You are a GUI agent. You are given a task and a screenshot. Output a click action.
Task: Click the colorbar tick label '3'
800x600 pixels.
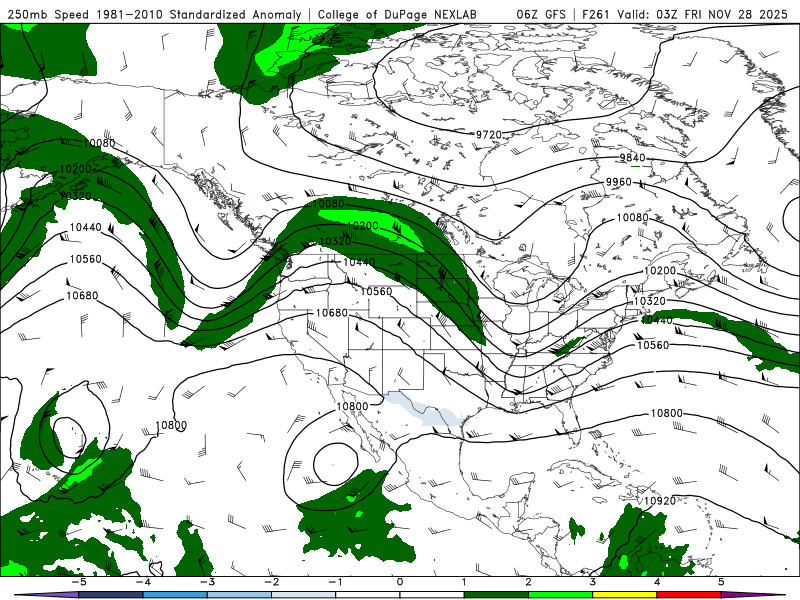593,582
